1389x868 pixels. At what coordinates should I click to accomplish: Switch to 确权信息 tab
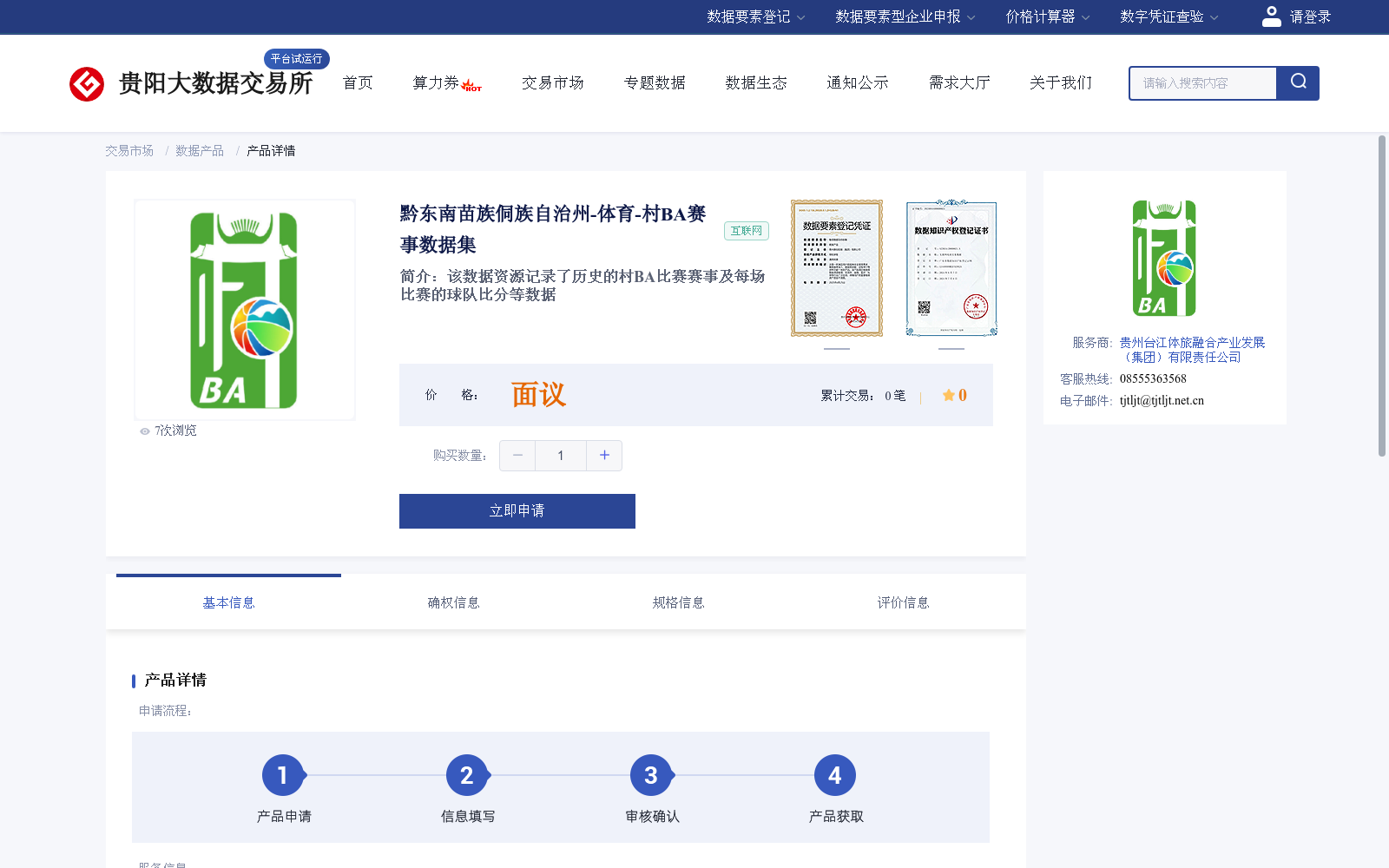click(x=453, y=602)
